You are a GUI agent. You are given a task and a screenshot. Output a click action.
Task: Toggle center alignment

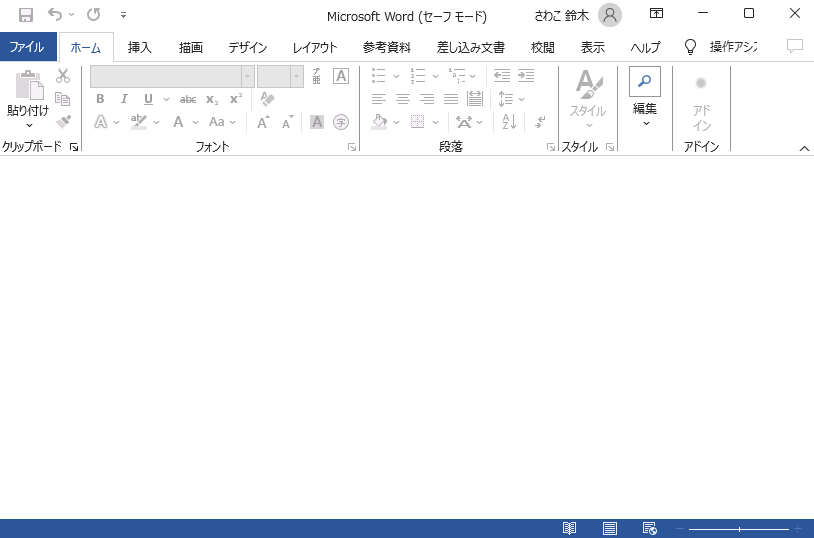[x=403, y=99]
